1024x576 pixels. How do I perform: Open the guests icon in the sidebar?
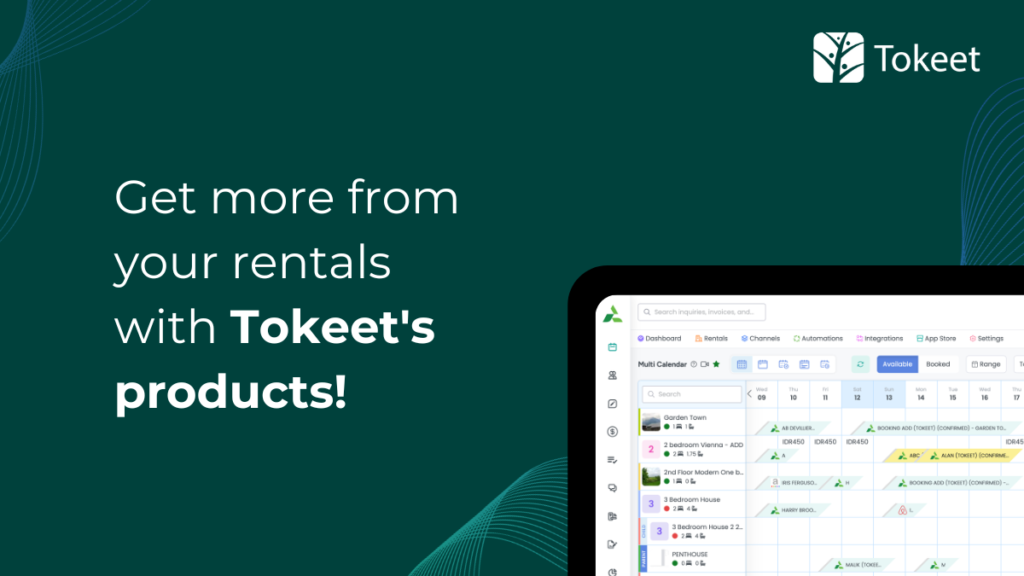(x=612, y=376)
